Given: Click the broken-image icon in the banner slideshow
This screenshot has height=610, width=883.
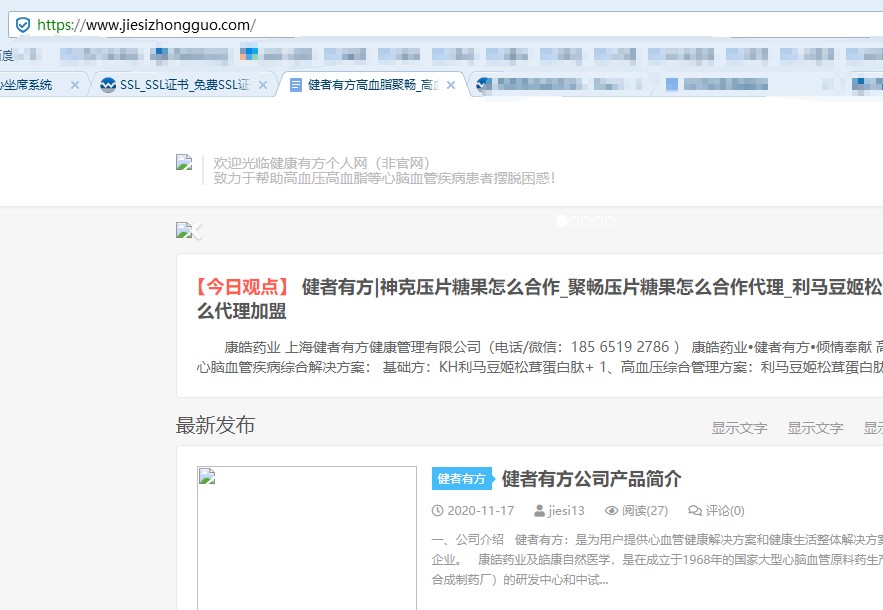Looking at the screenshot, I should [x=184, y=228].
